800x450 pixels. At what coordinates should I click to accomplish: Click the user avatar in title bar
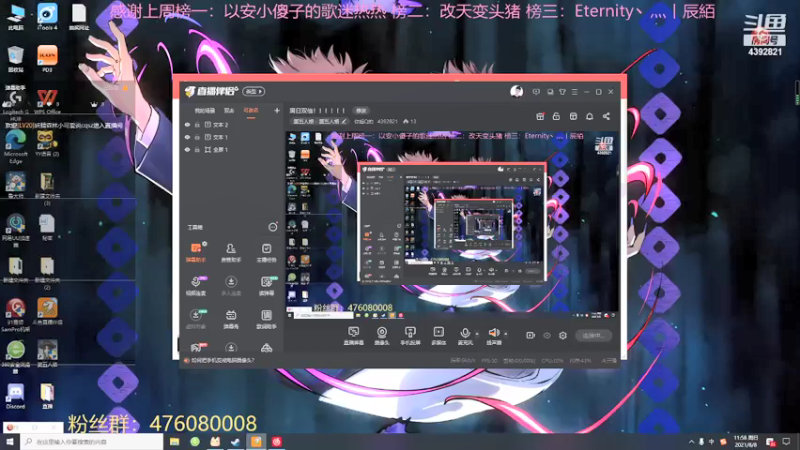coord(516,91)
